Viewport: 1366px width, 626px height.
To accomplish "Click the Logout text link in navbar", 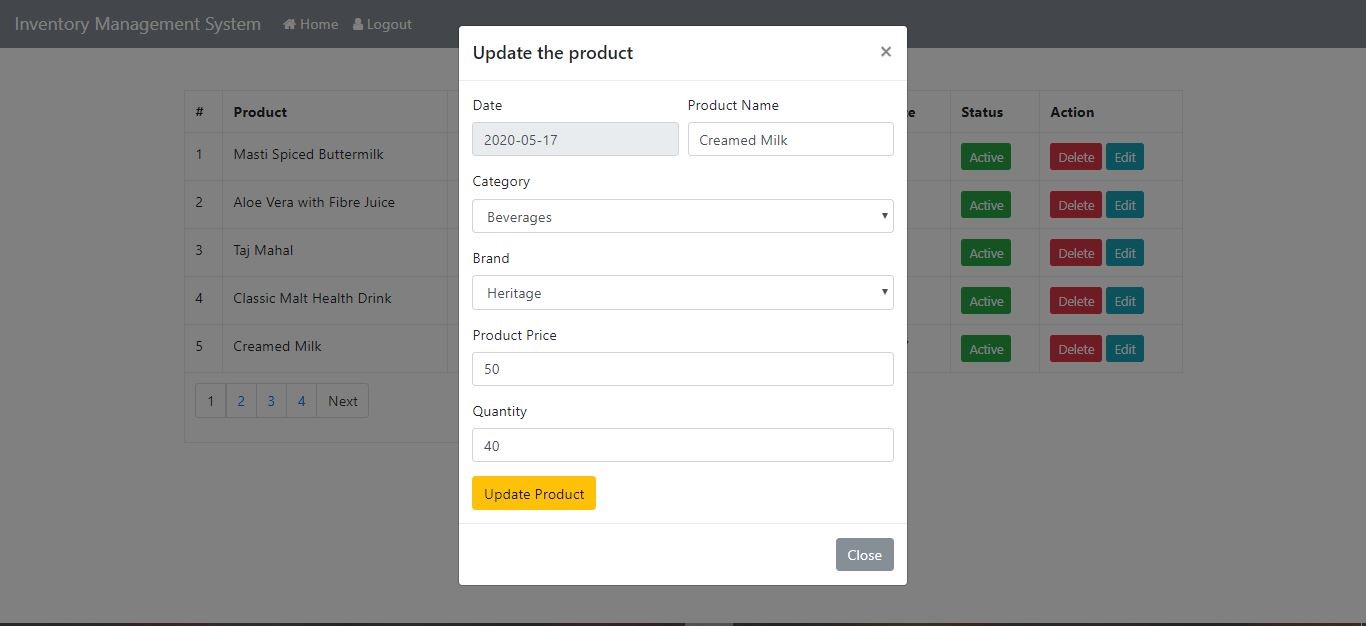I will (x=389, y=24).
